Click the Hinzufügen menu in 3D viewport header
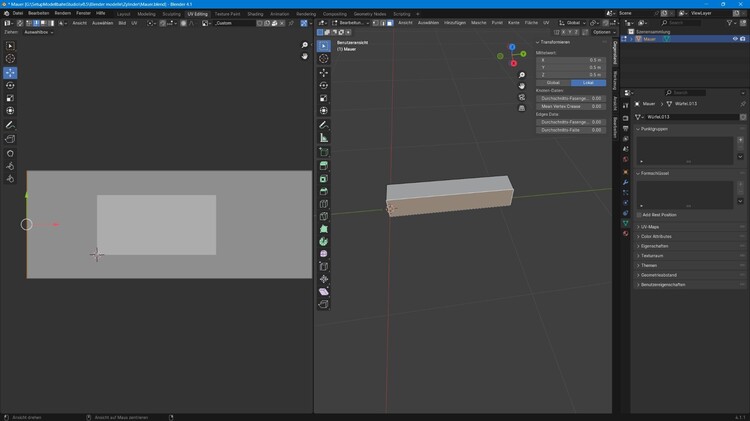 tap(455, 22)
